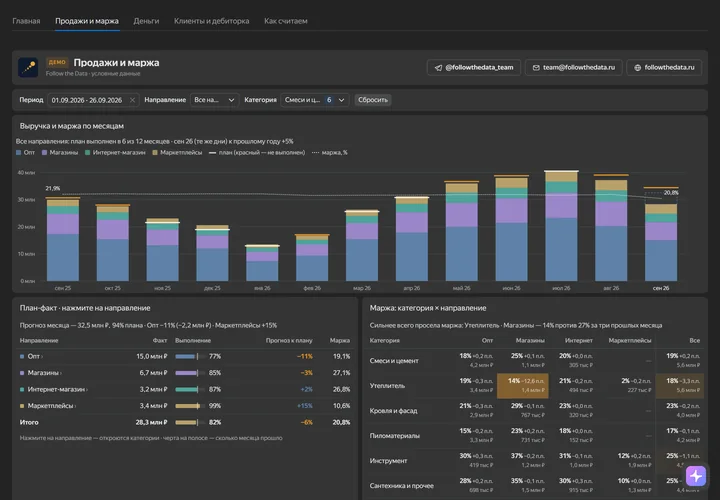Click the Маркетплейсы yellow color marker

[22, 406]
